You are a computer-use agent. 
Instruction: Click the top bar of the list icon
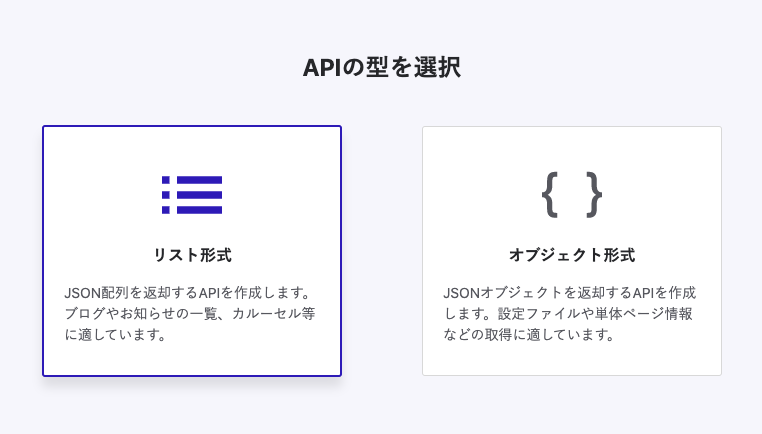point(200,181)
